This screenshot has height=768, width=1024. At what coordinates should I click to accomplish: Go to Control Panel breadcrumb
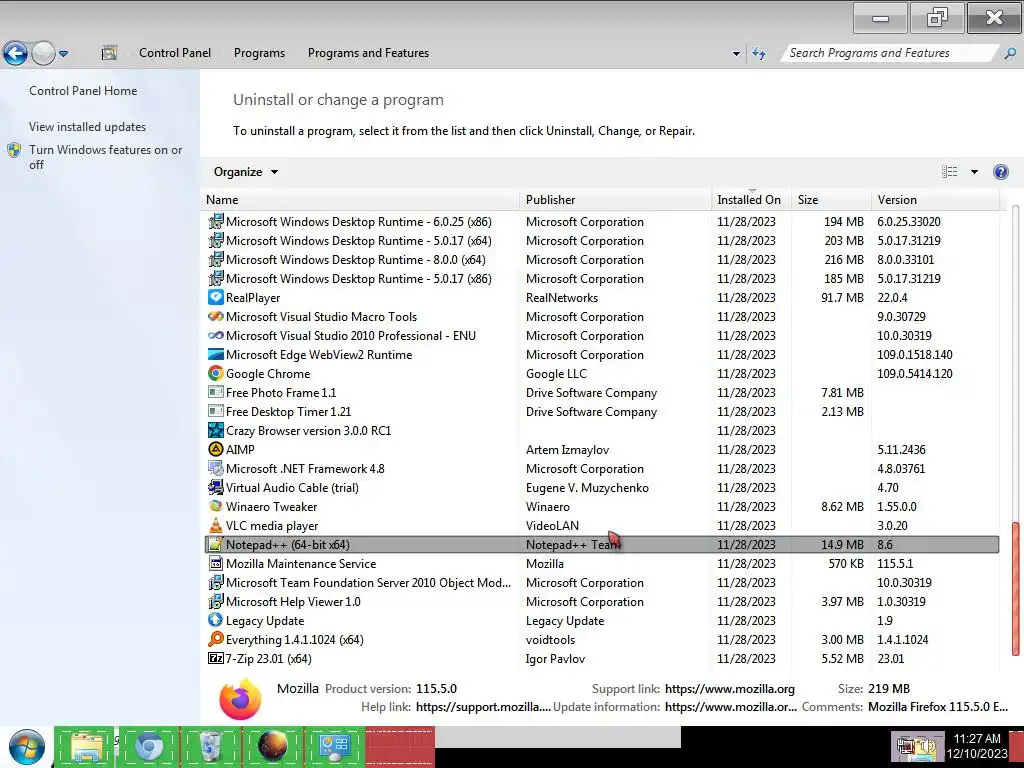click(x=175, y=53)
